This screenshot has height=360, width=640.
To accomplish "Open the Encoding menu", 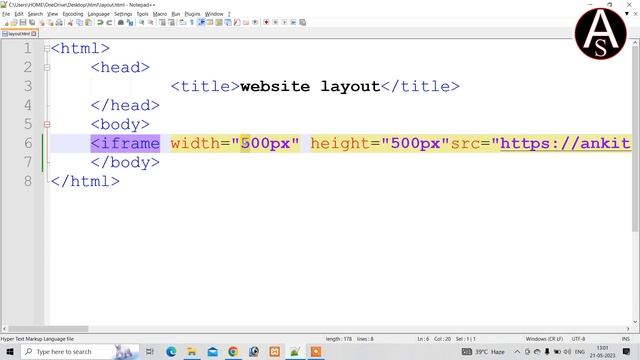I will pyautogui.click(x=73, y=14).
